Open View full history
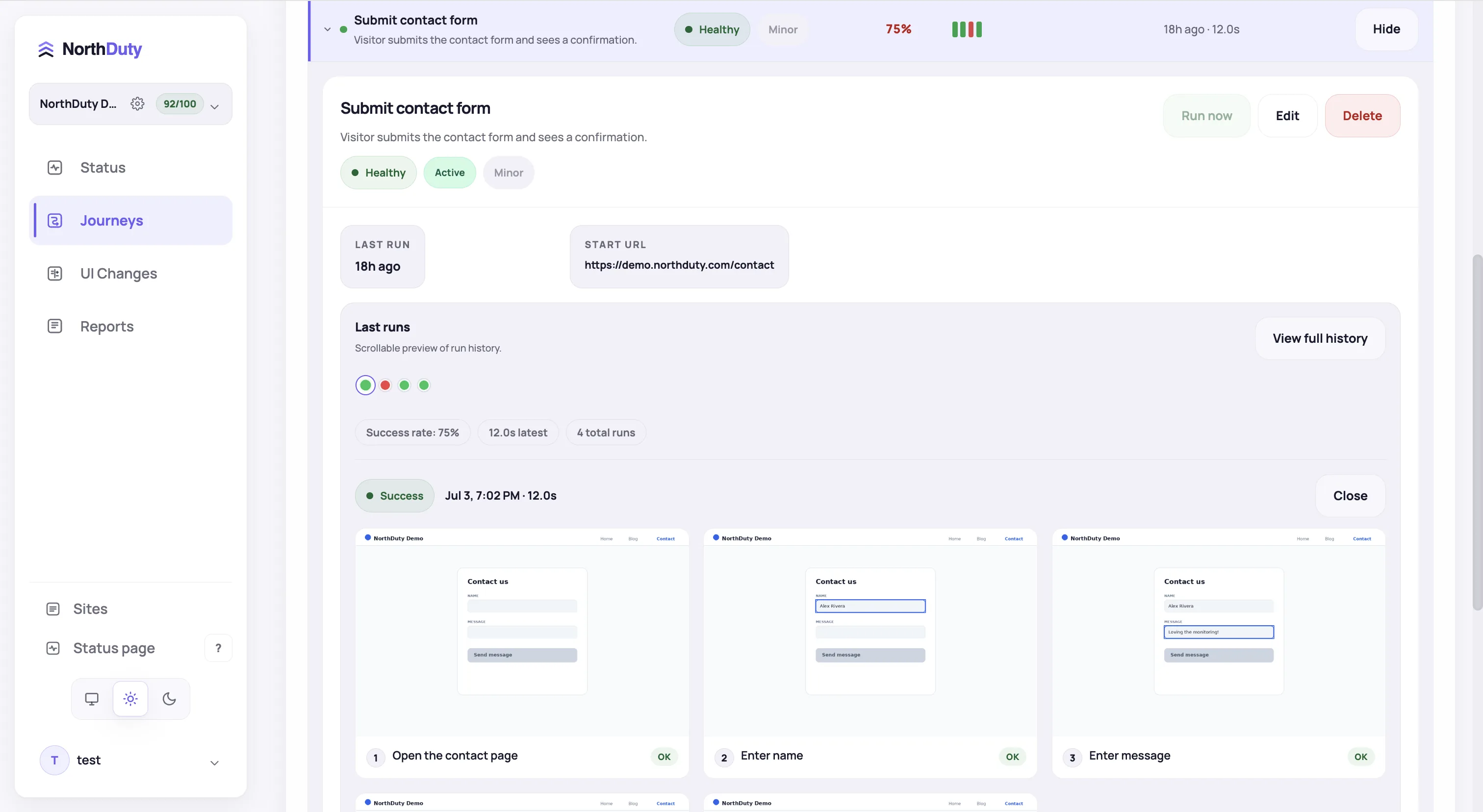Image resolution: width=1483 pixels, height=812 pixels. pos(1320,338)
